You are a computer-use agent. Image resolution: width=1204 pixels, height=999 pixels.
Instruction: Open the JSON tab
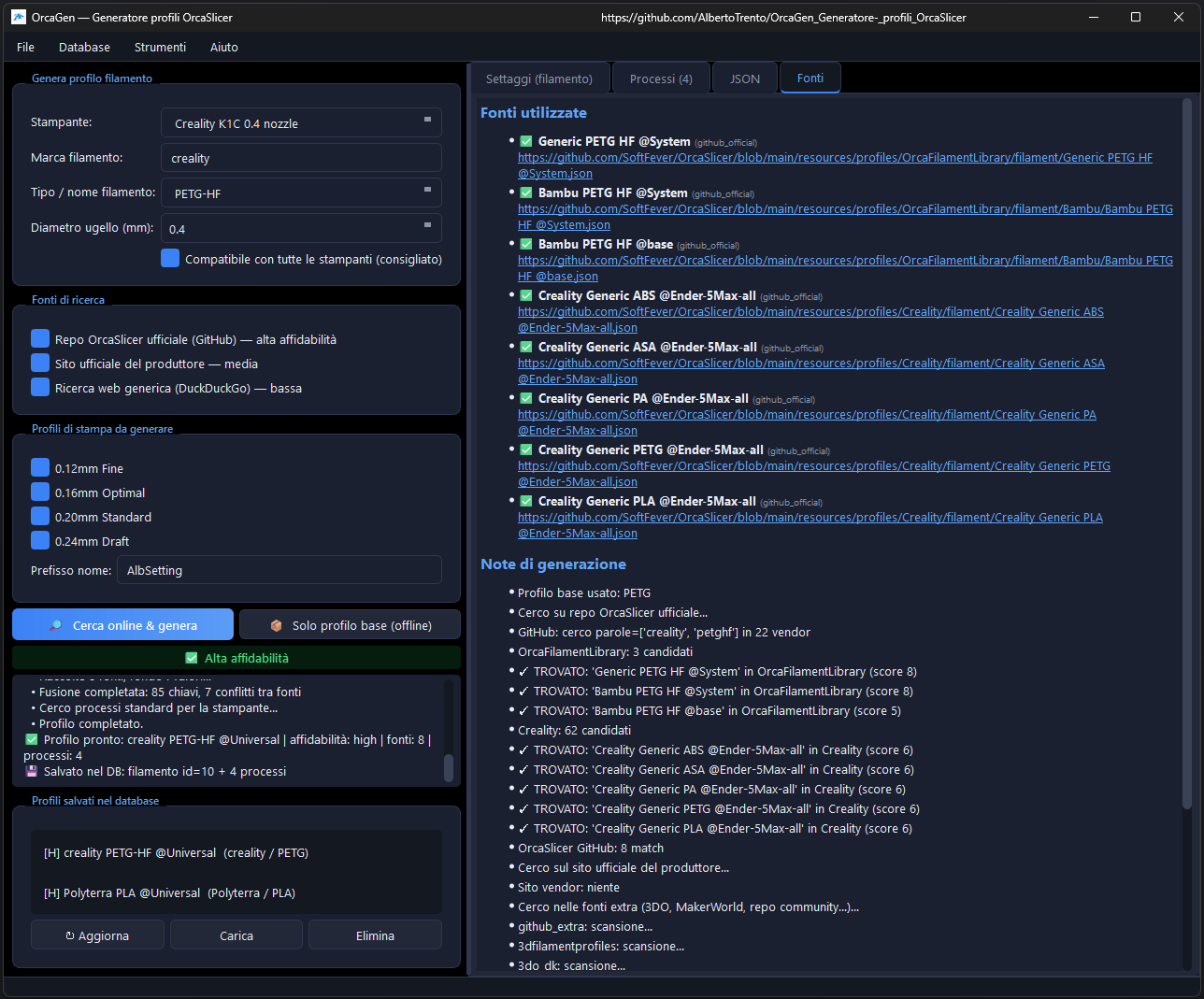745,78
